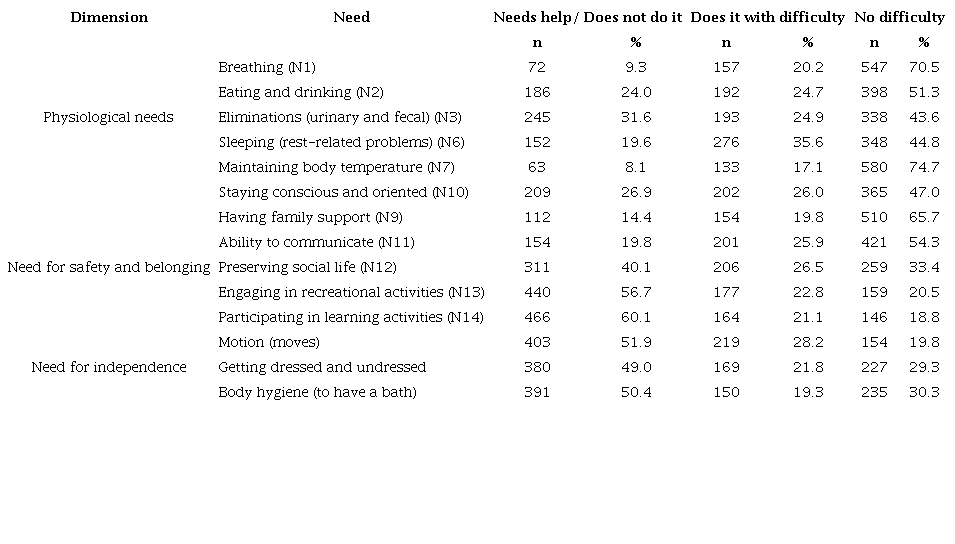The image size is (955, 544).
Task: Click the 'No difficulty' column header
Action: (899, 17)
